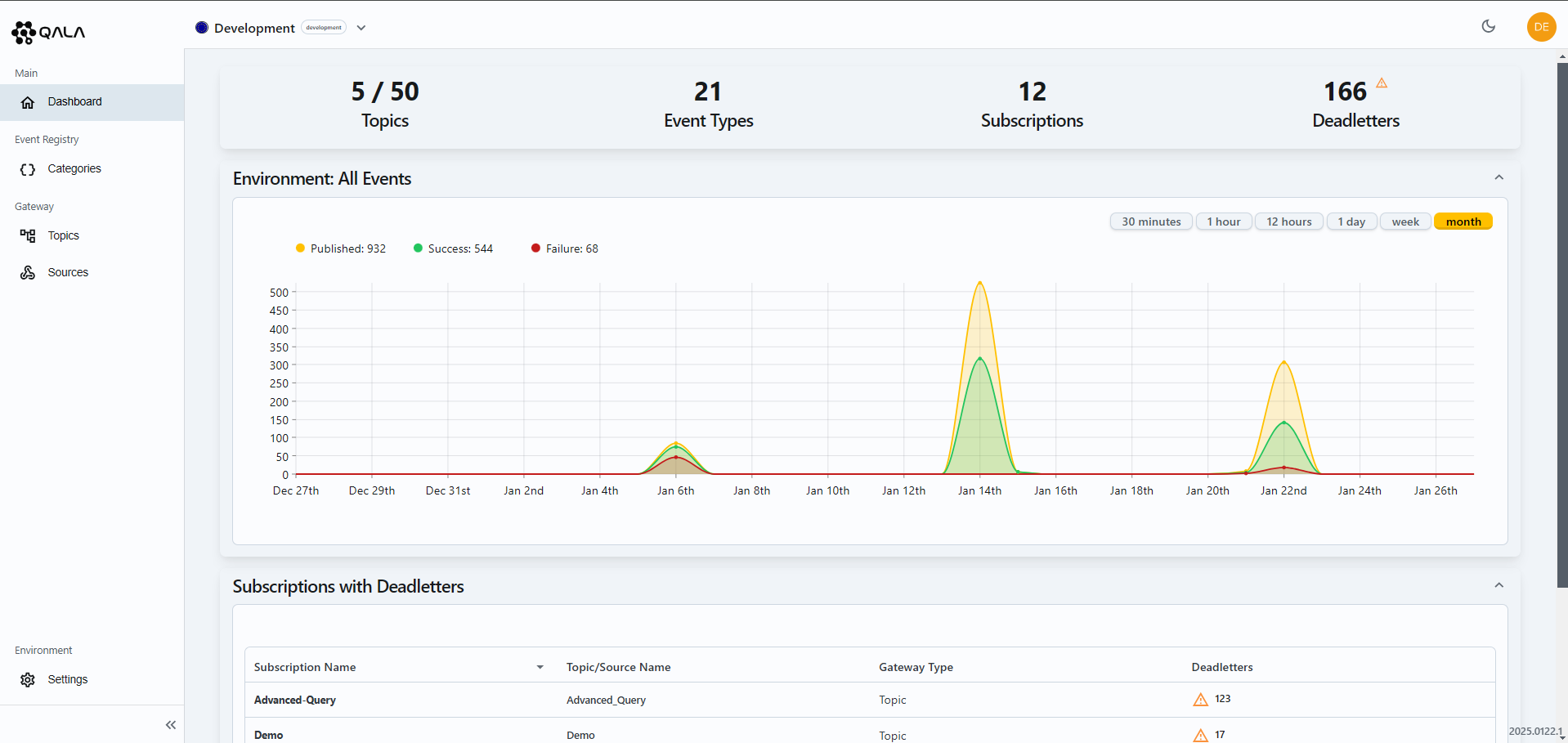
Task: Open the environment selector dropdown chevron
Action: 361,28
